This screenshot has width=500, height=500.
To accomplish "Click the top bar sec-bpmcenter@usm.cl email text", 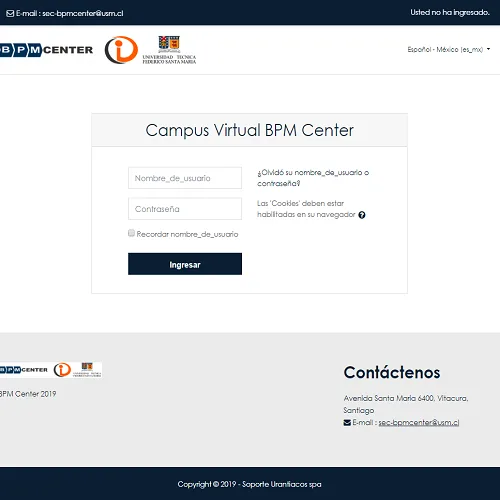I will (x=83, y=13).
